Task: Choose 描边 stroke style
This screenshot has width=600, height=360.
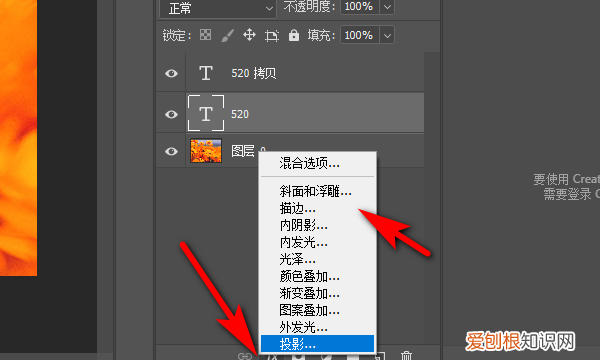Action: [298, 208]
